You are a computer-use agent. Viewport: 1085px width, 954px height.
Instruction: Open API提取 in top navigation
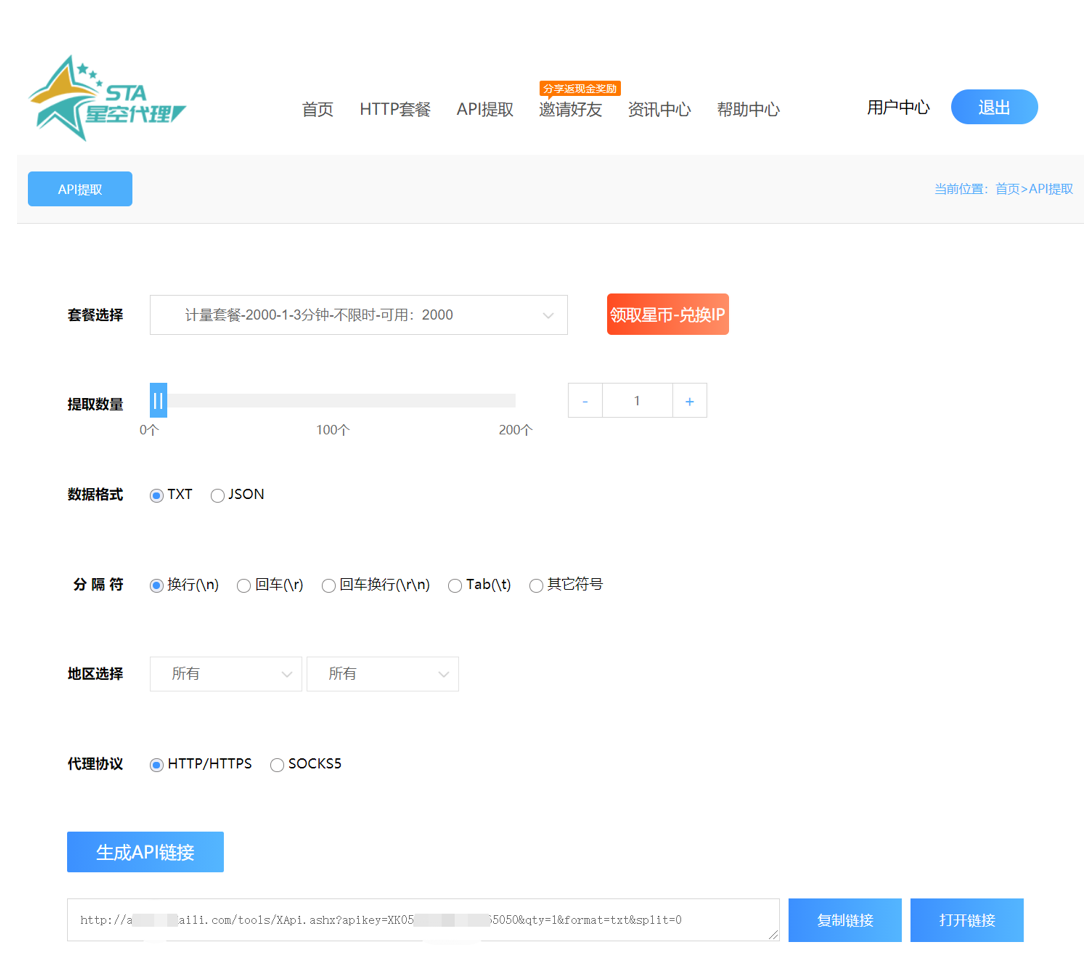point(485,109)
